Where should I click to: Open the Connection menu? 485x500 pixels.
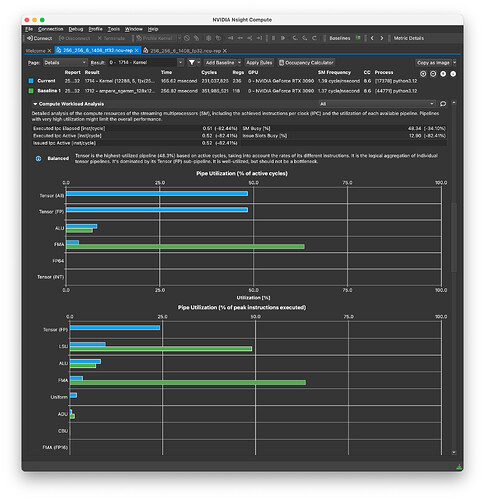point(51,29)
